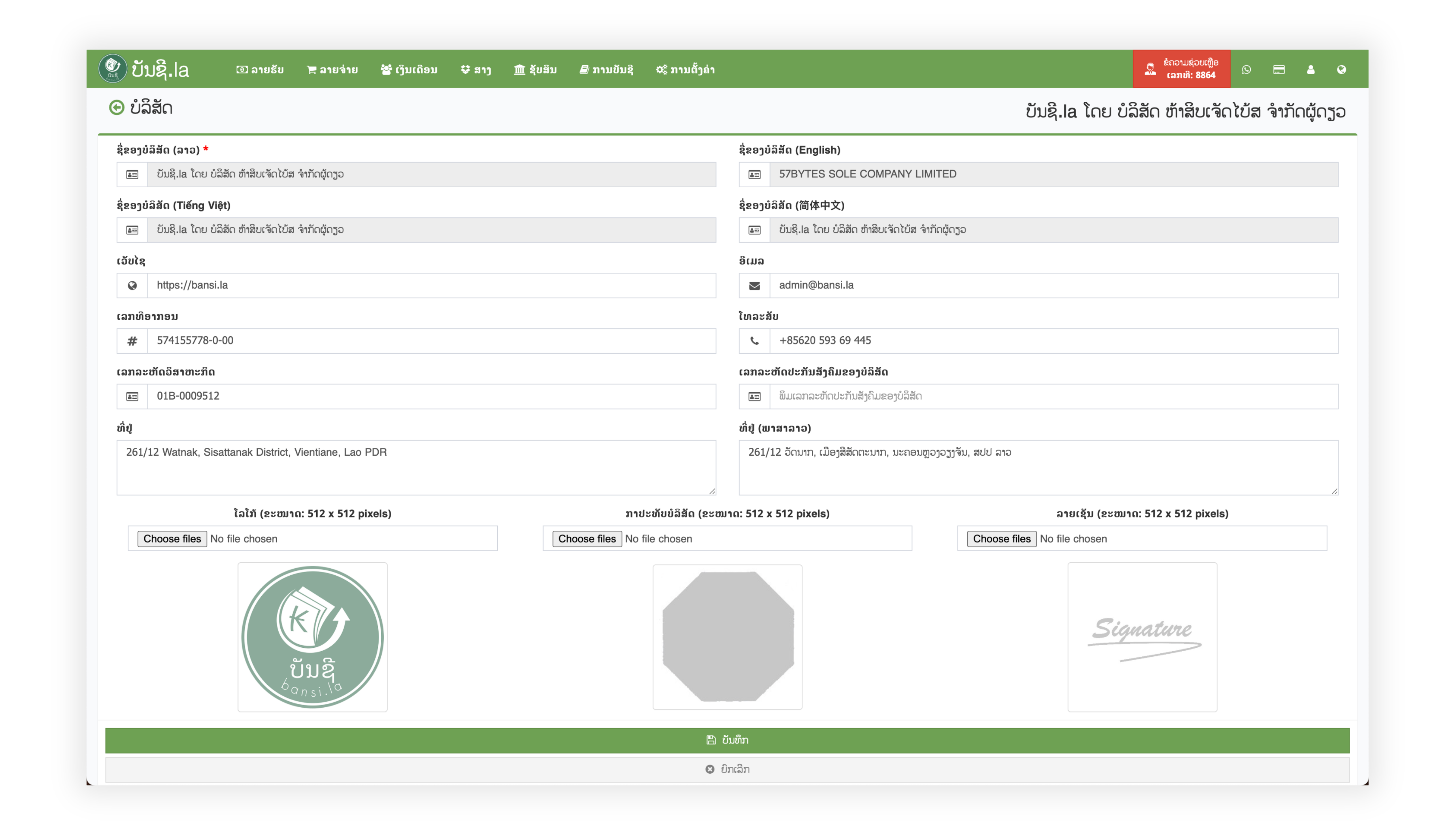Edit the English address textarea with Watnak
The height and width of the screenshot is (835, 1456).
pos(416,467)
